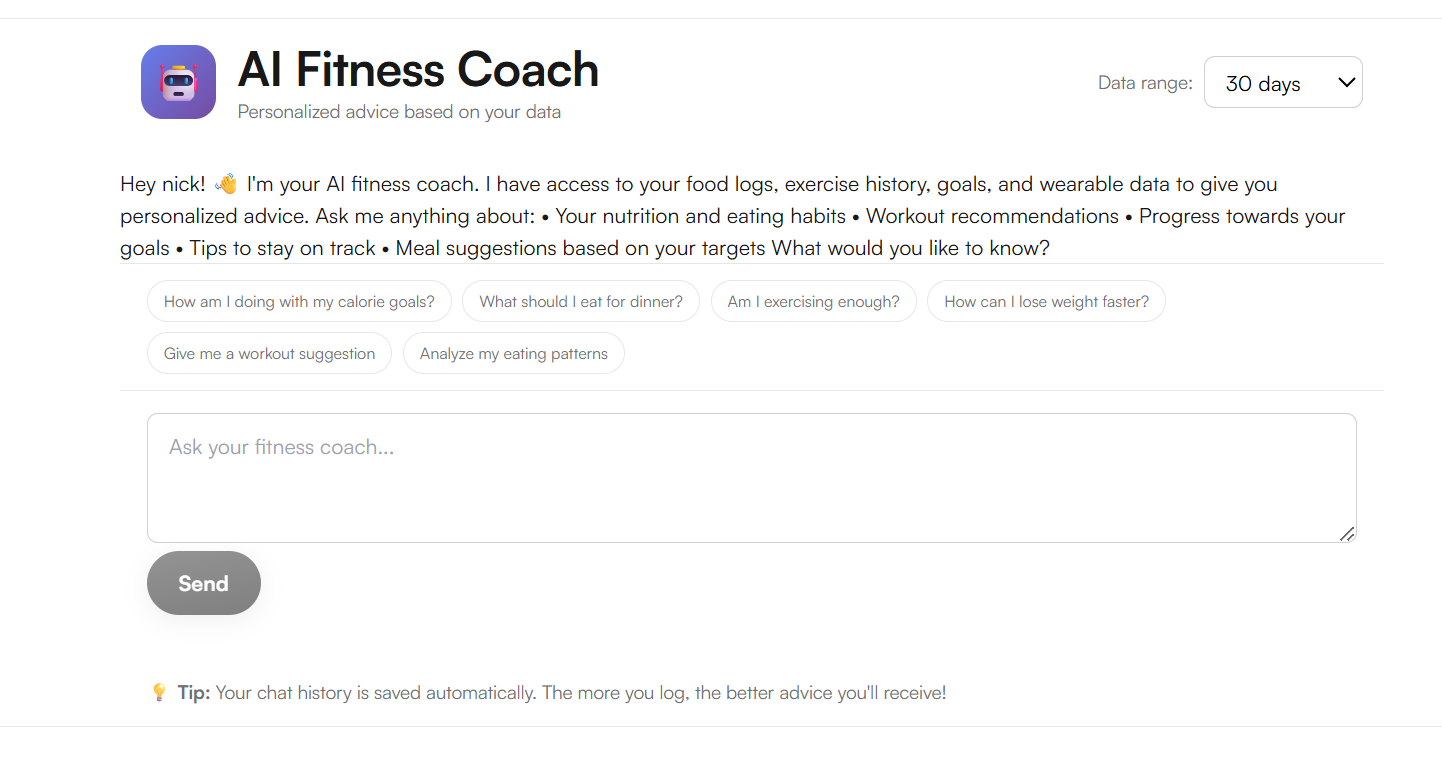Click the dropdown chevron beside 30 days

(1343, 81)
